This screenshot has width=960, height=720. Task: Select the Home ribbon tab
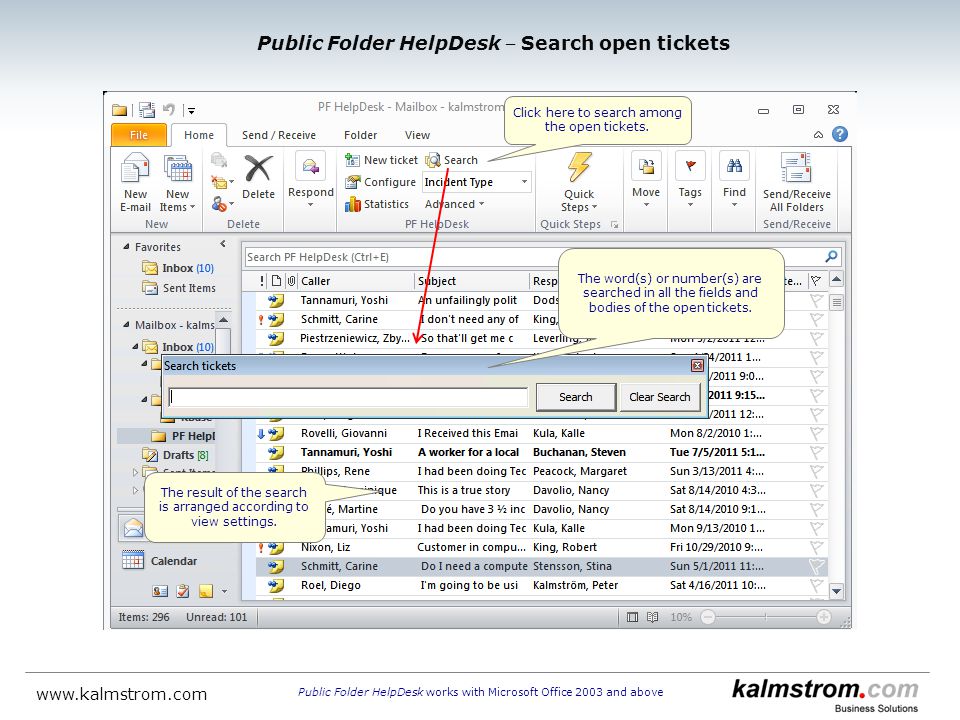point(199,135)
